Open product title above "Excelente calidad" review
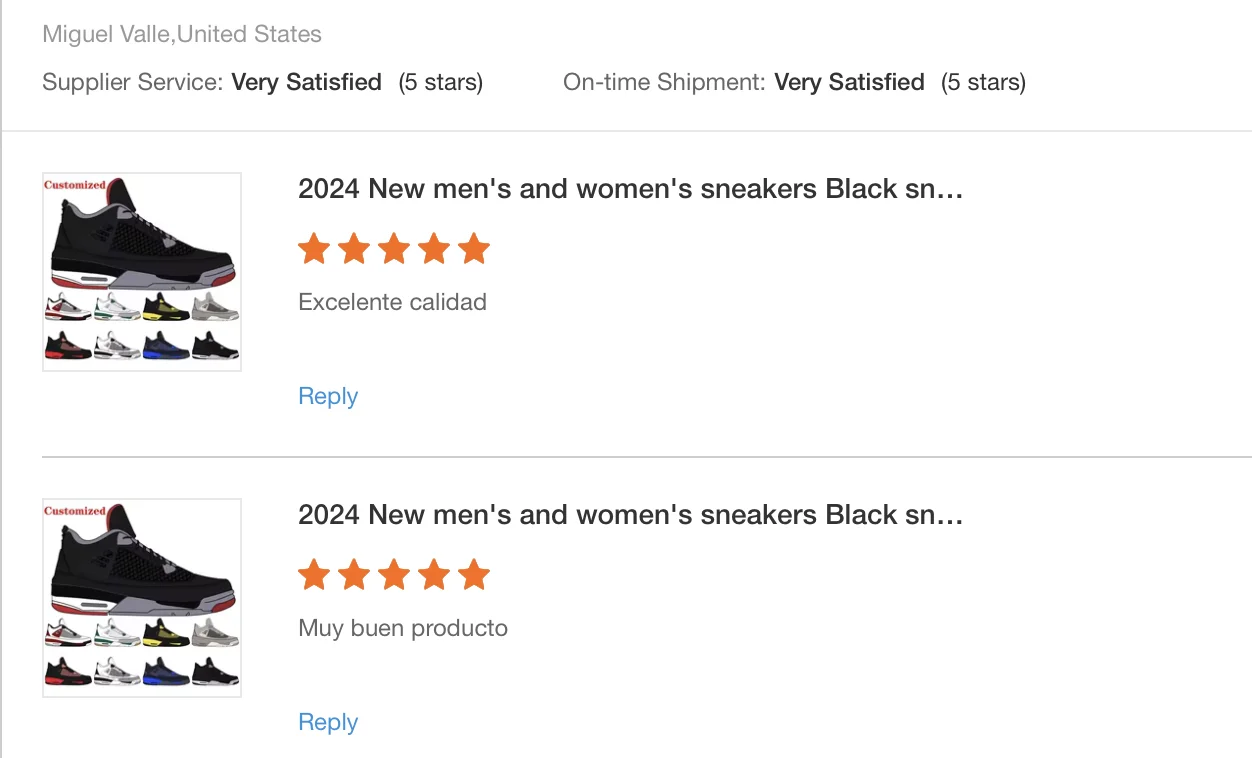 click(x=630, y=189)
